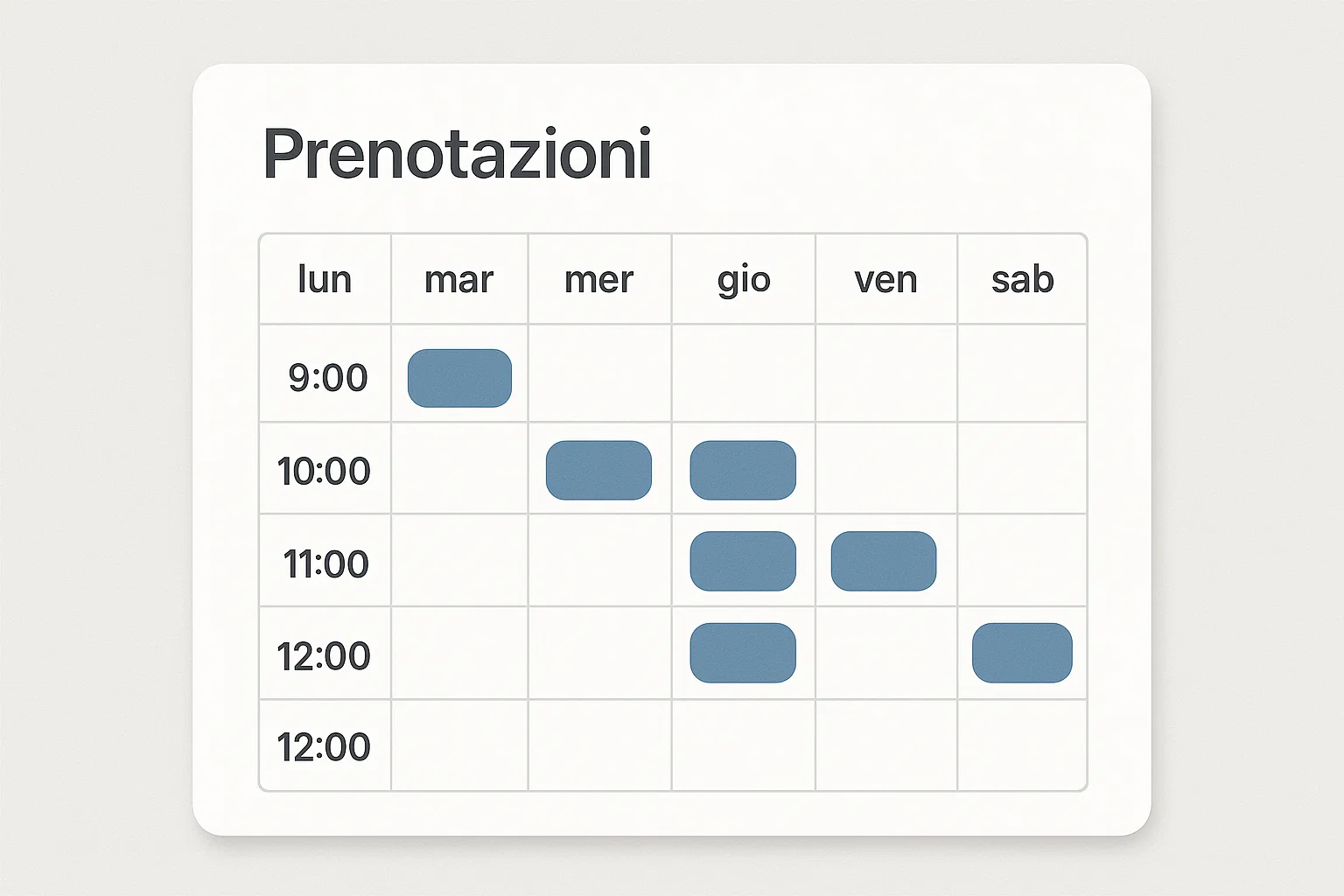Click the mer day header

pyautogui.click(x=599, y=280)
